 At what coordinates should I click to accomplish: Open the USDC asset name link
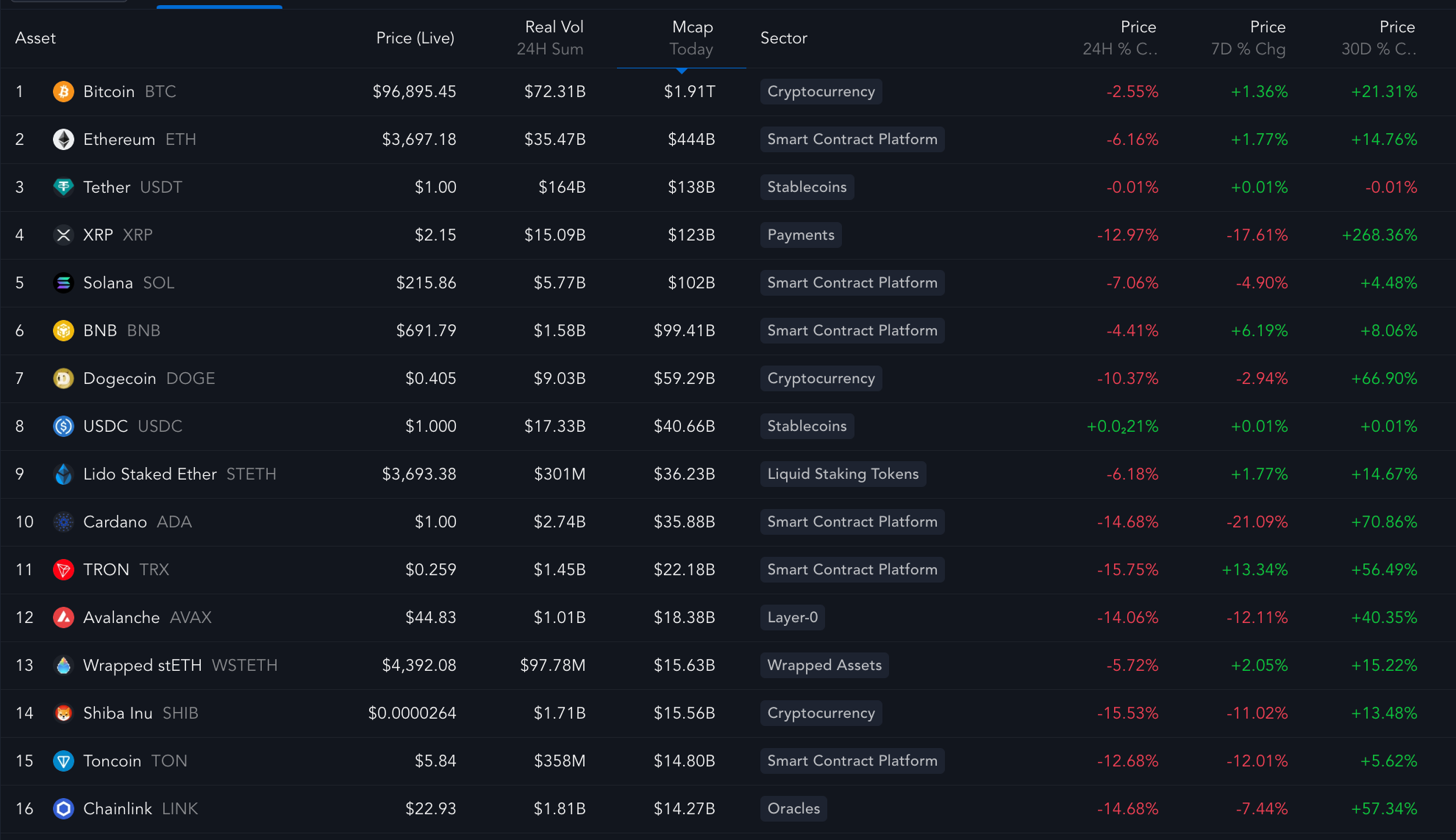click(x=106, y=427)
